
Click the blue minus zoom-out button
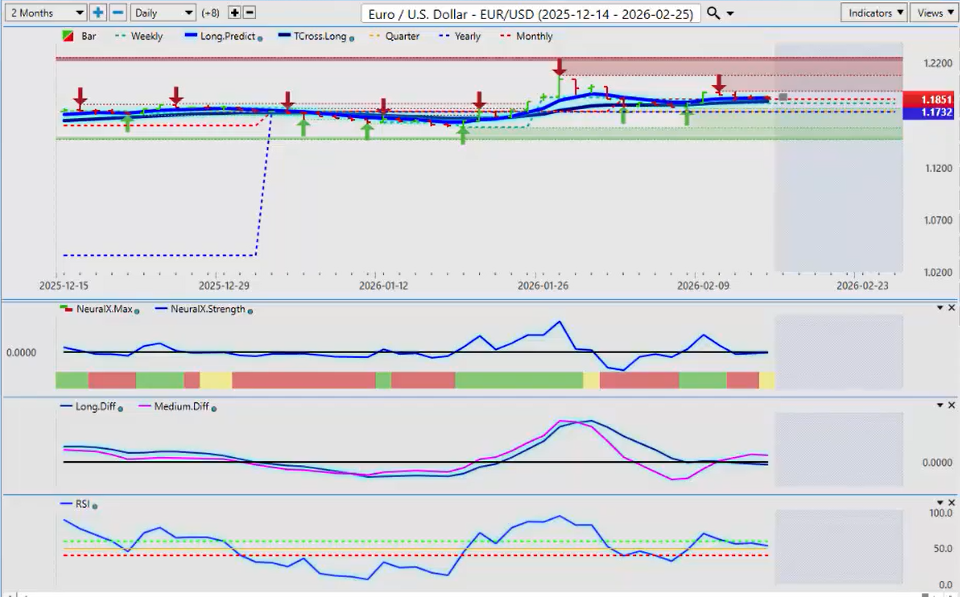[118, 13]
